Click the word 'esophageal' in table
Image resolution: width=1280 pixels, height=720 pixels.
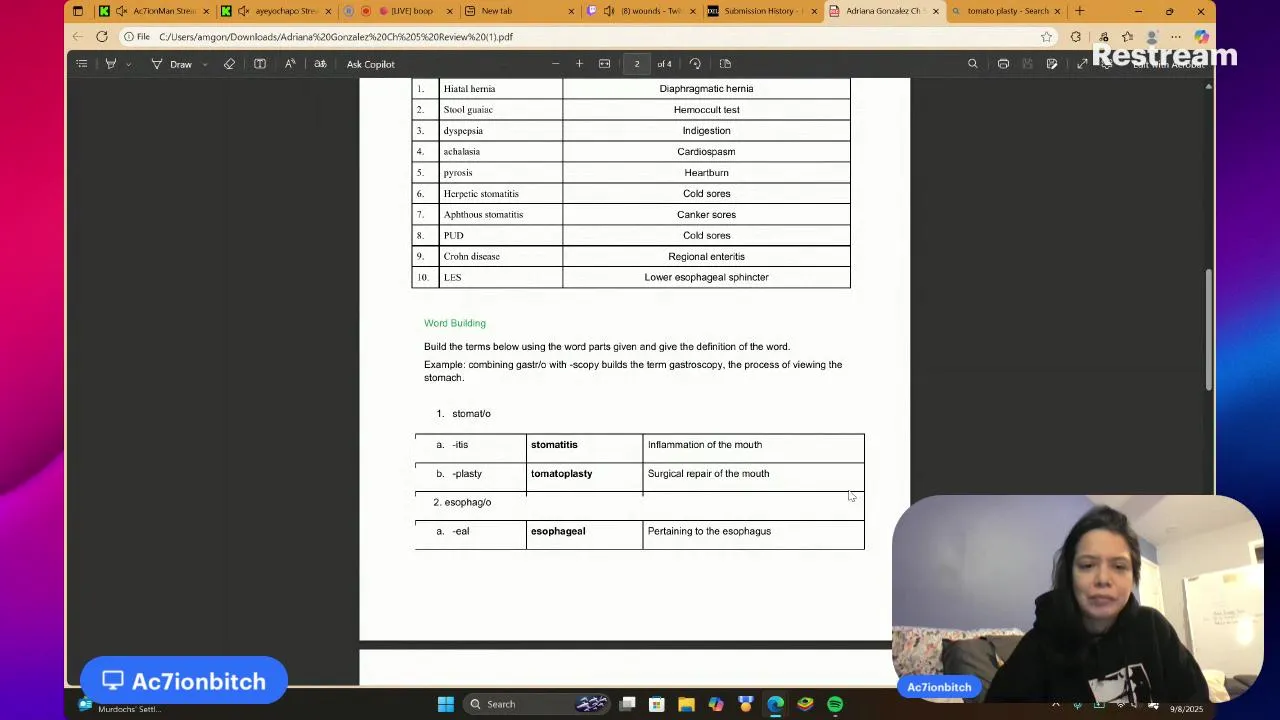pos(558,531)
